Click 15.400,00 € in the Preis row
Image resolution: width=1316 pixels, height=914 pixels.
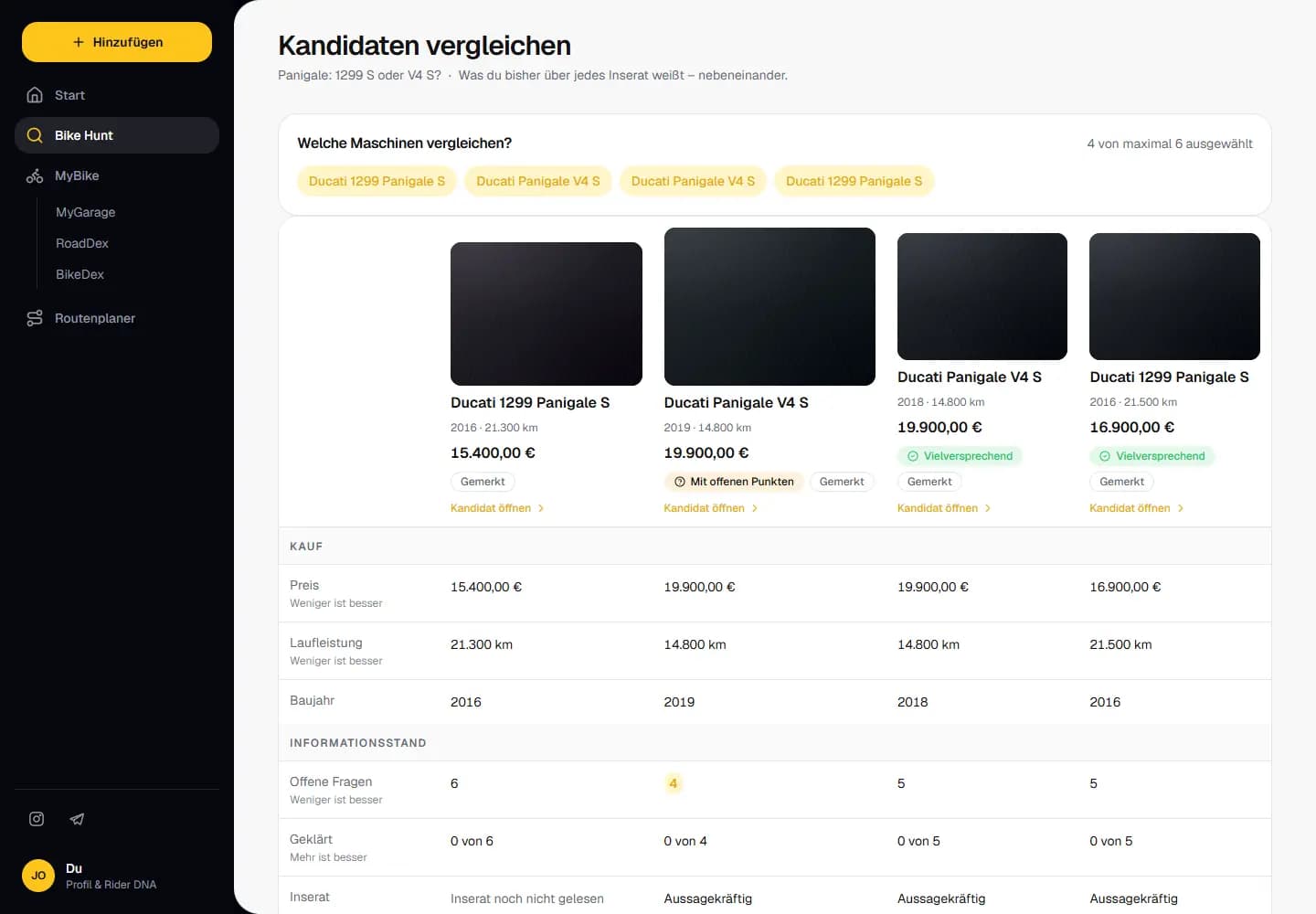(486, 587)
